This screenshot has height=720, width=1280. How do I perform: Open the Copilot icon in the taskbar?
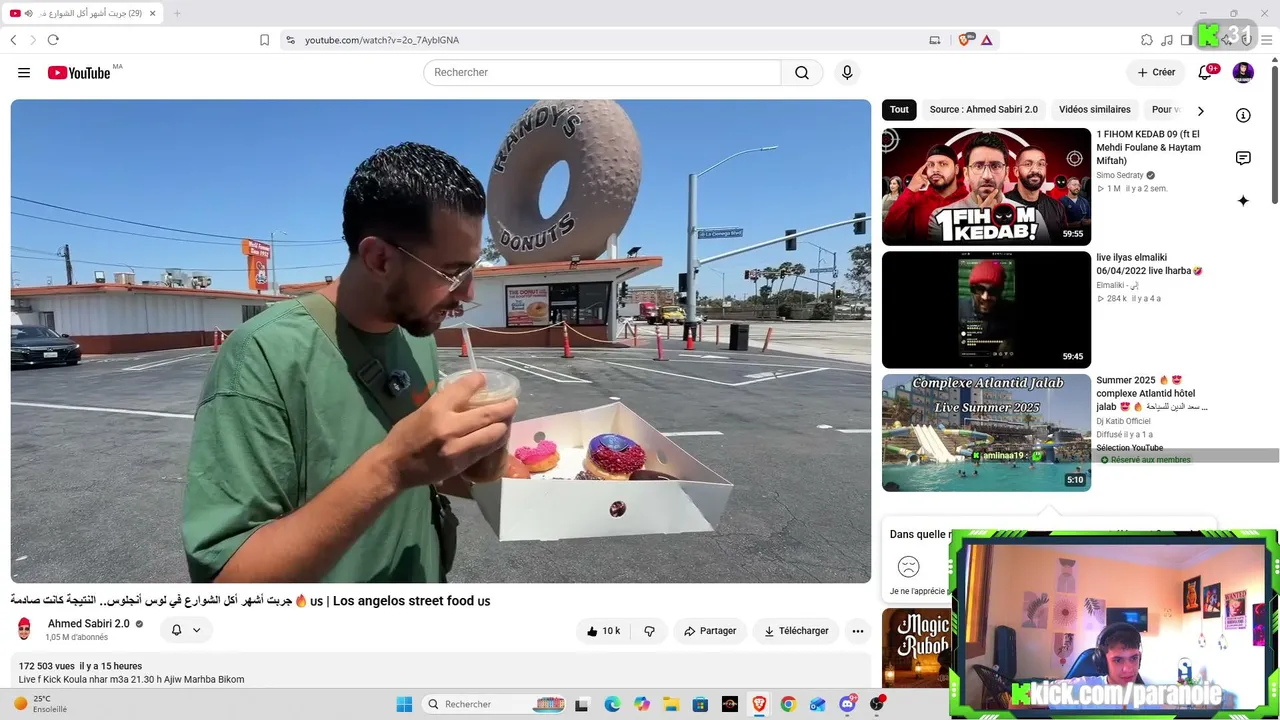click(x=641, y=704)
